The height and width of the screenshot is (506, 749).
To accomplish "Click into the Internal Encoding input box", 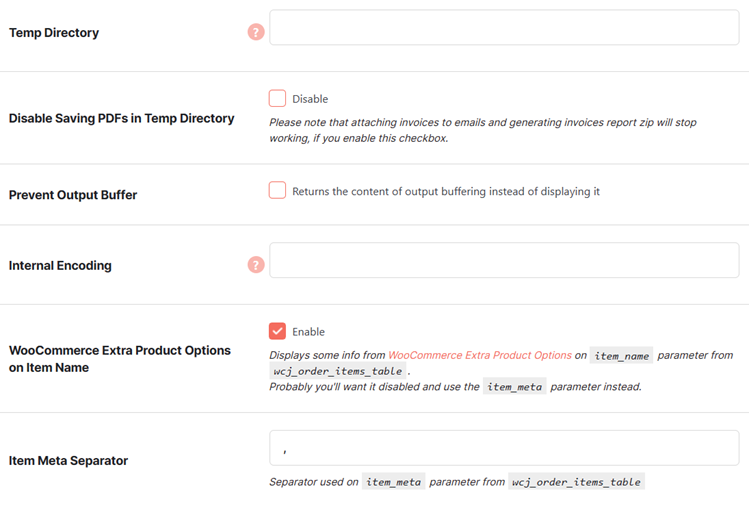I will pos(504,260).
